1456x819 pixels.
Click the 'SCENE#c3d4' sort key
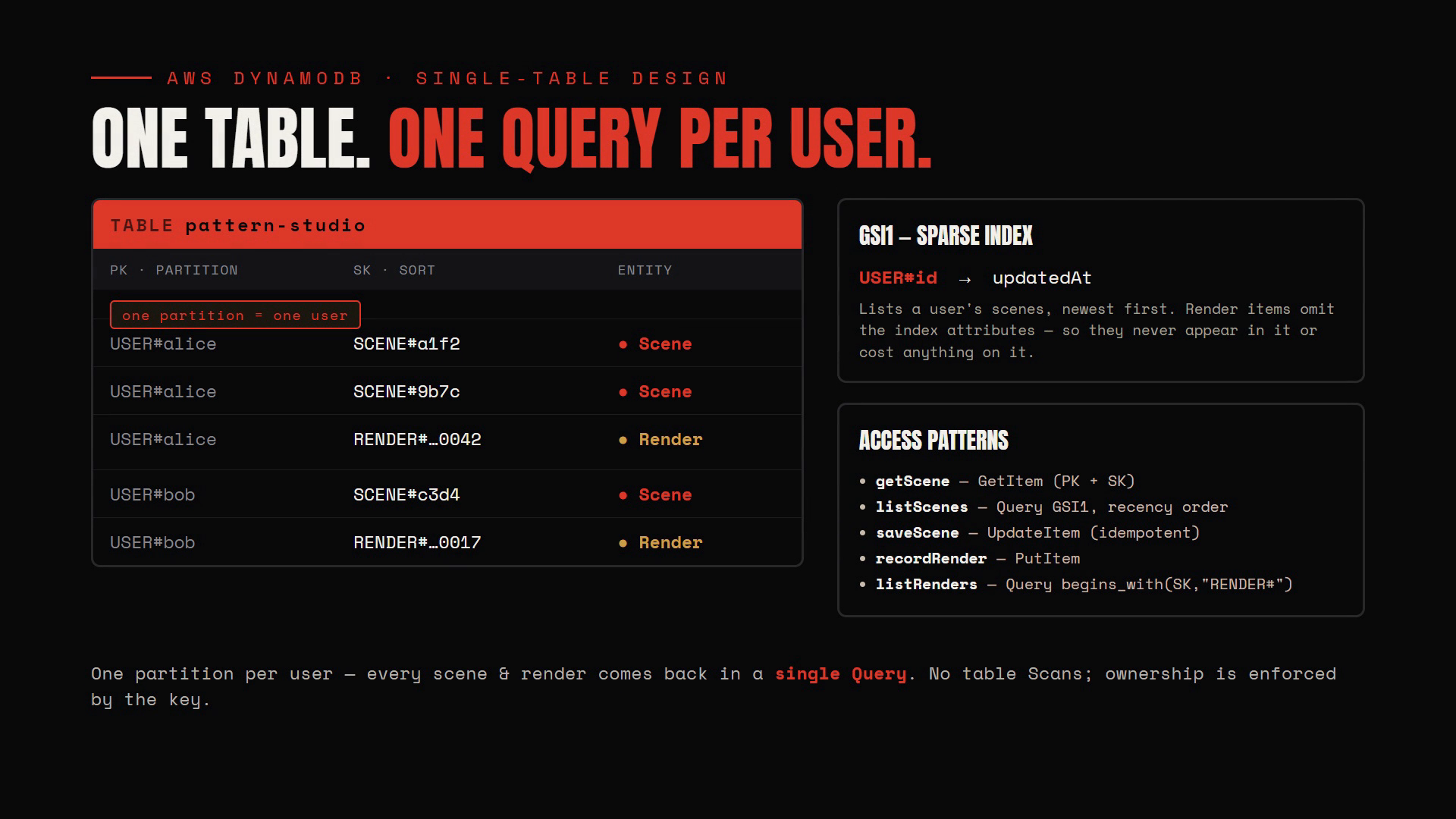[x=406, y=494]
